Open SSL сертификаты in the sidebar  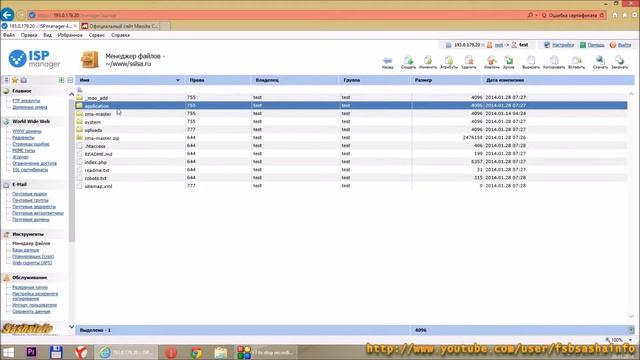[30, 170]
